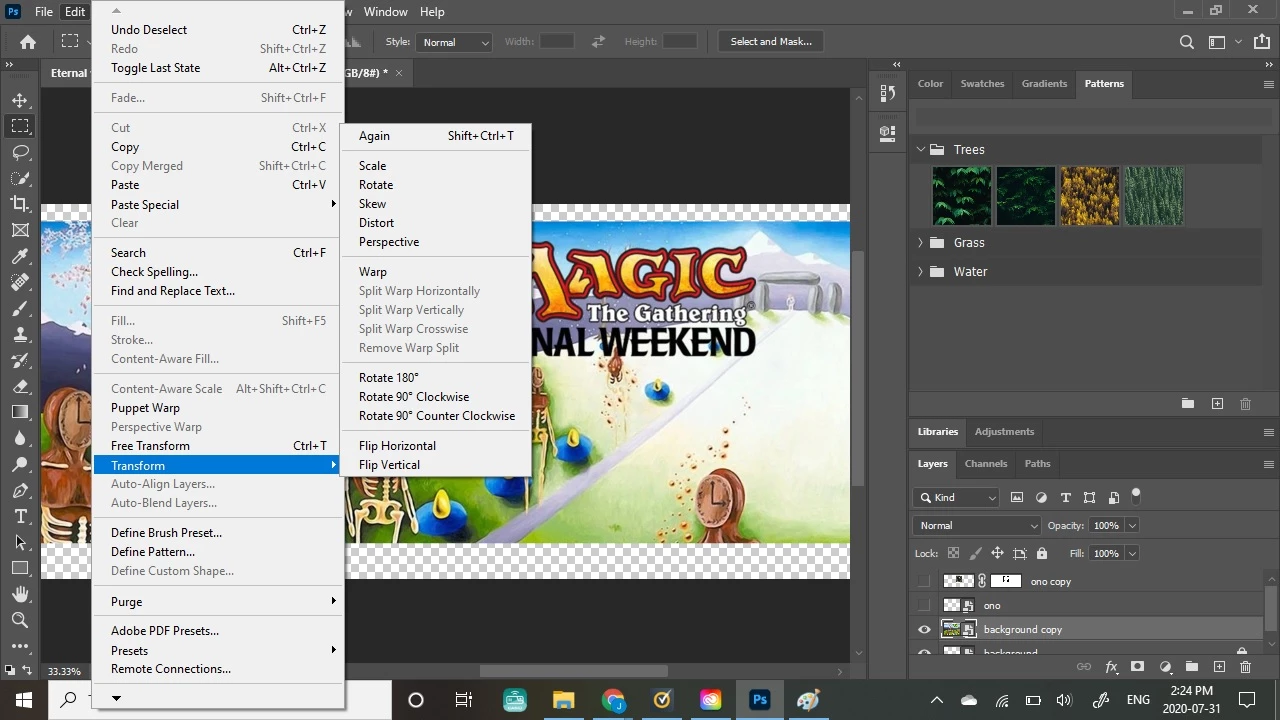Show the 'ono copy' layer

click(924, 581)
